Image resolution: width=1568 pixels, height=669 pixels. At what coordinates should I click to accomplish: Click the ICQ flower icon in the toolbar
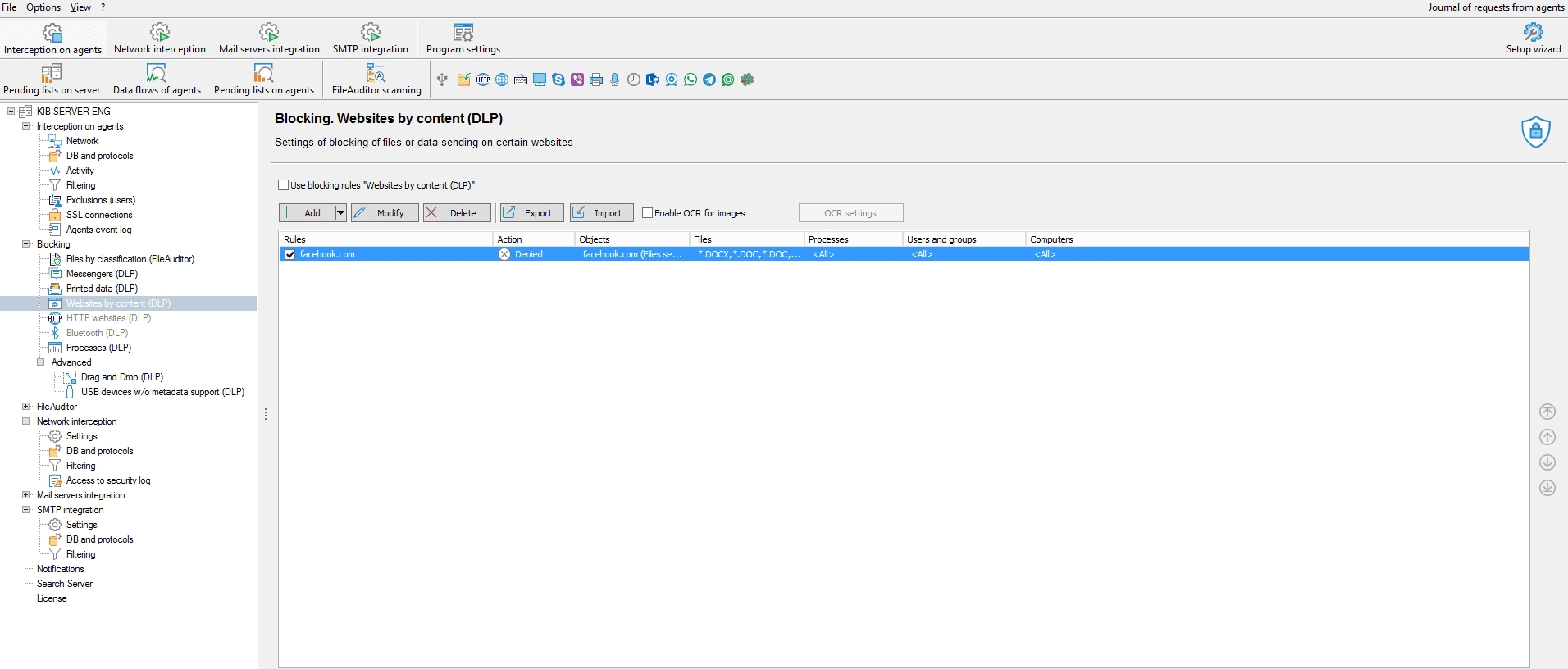[747, 80]
